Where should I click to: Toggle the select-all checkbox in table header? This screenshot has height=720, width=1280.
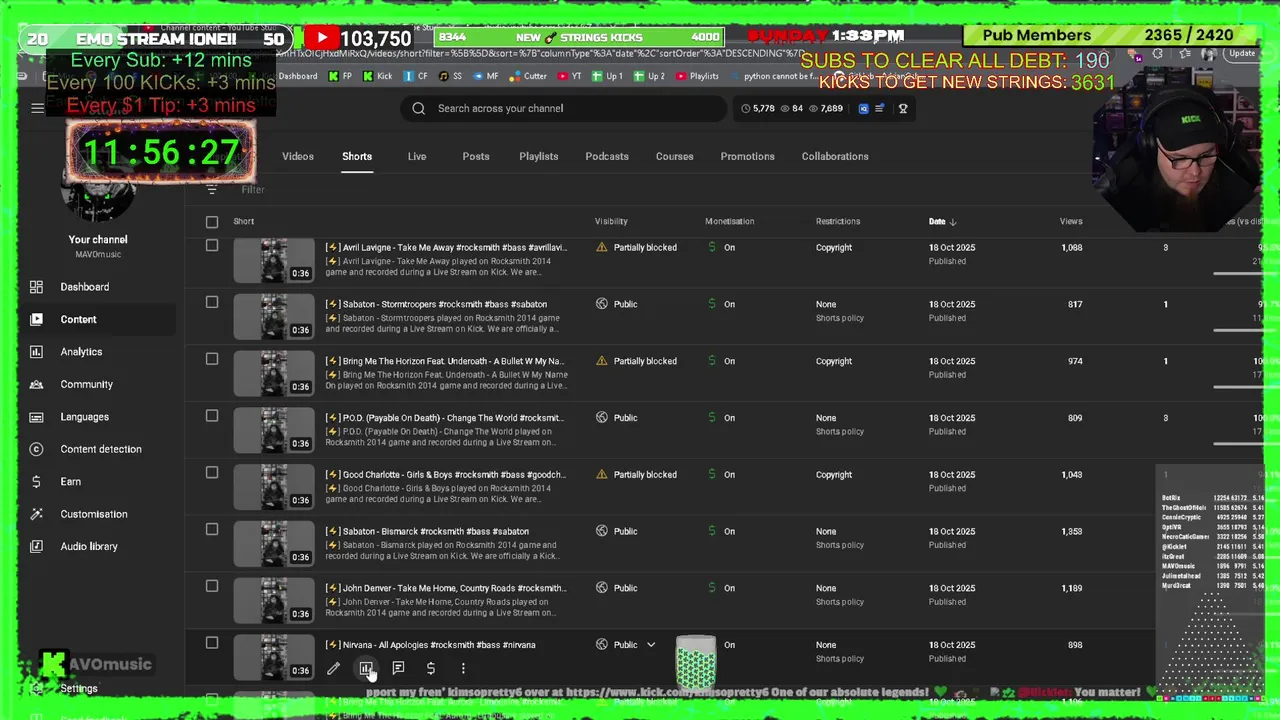point(211,222)
